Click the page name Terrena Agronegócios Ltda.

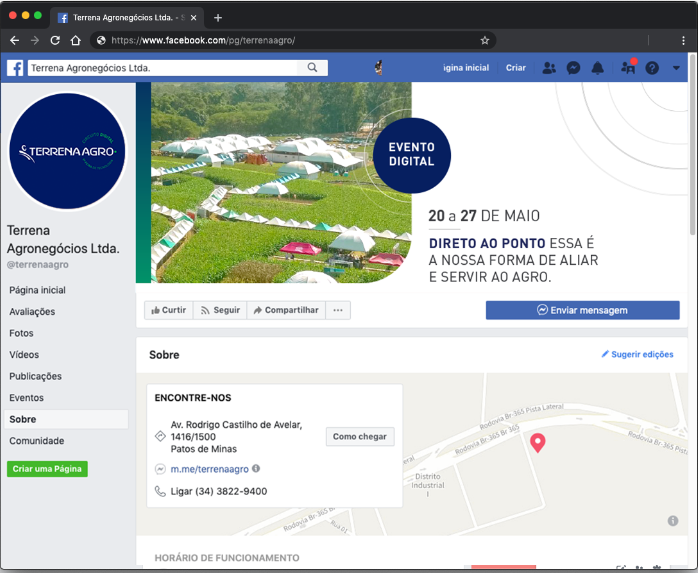(x=63, y=240)
